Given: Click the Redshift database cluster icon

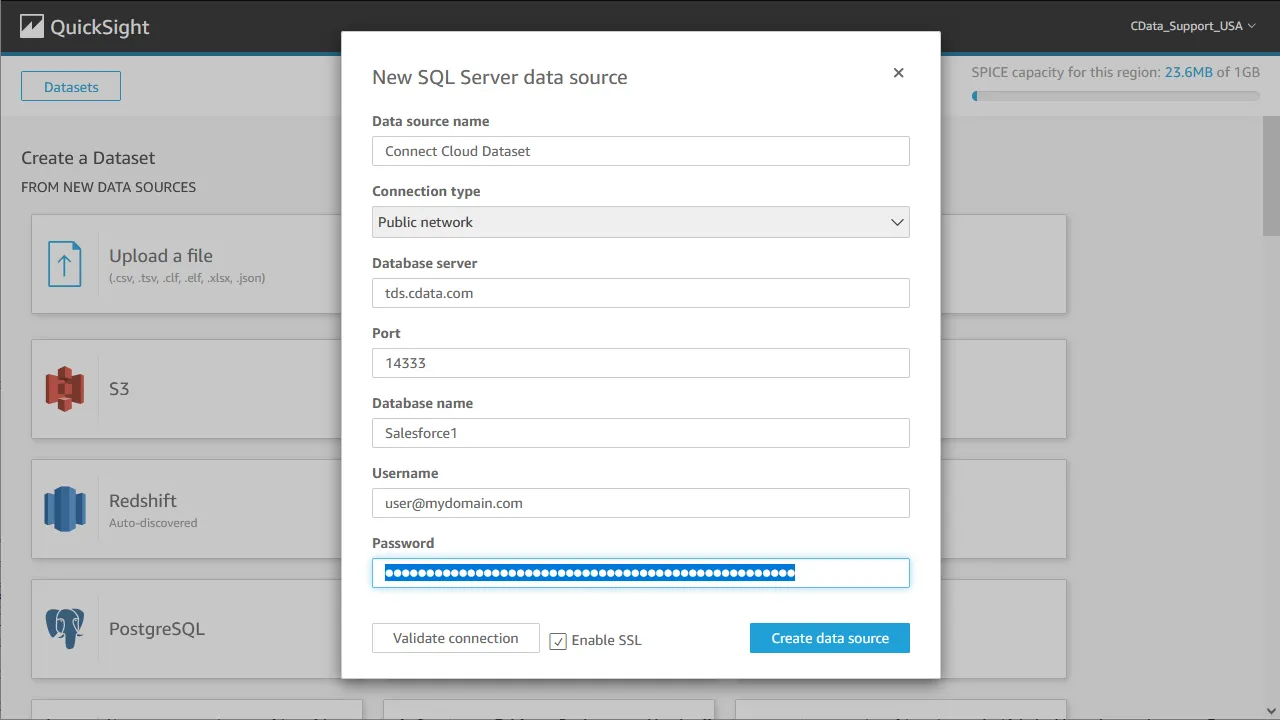Looking at the screenshot, I should pos(65,508).
